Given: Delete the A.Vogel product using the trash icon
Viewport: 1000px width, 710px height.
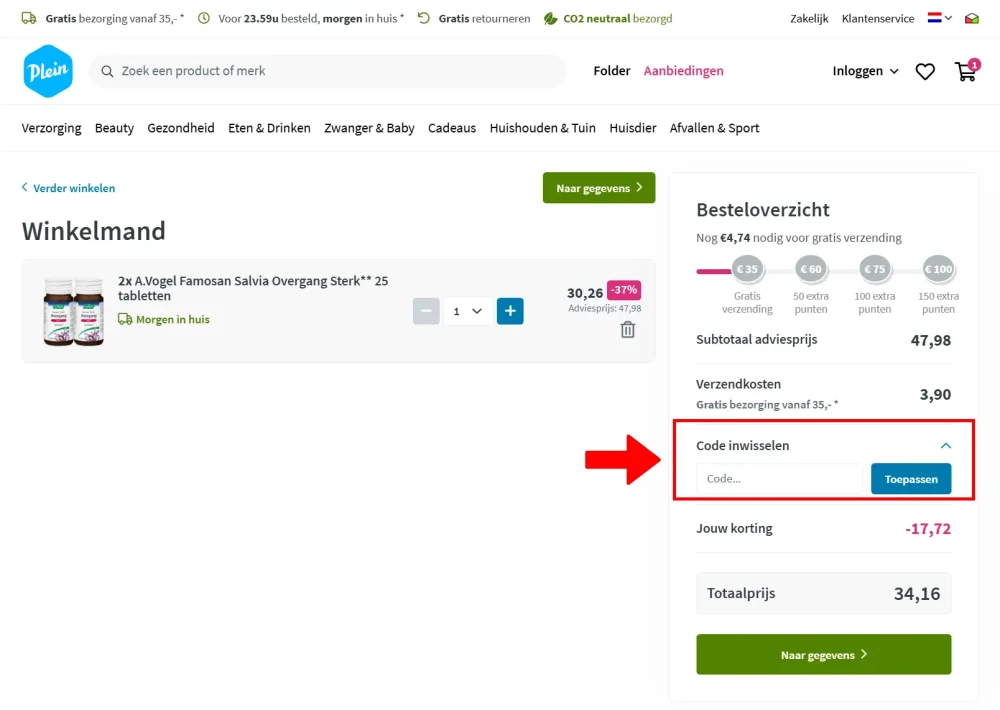Looking at the screenshot, I should (x=628, y=330).
